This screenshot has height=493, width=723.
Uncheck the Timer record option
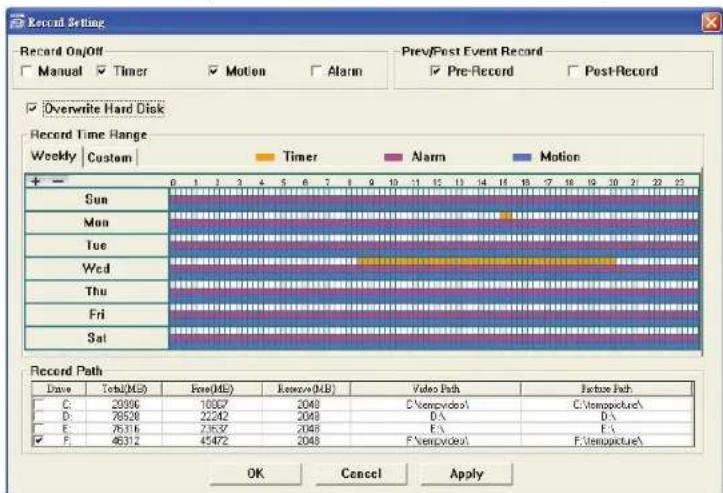tap(102, 71)
